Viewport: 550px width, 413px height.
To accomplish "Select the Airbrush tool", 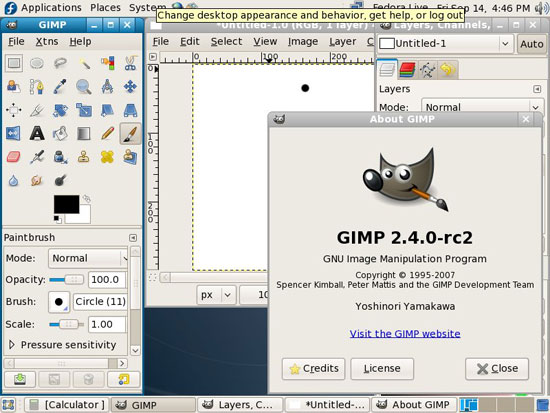I will (x=37, y=157).
